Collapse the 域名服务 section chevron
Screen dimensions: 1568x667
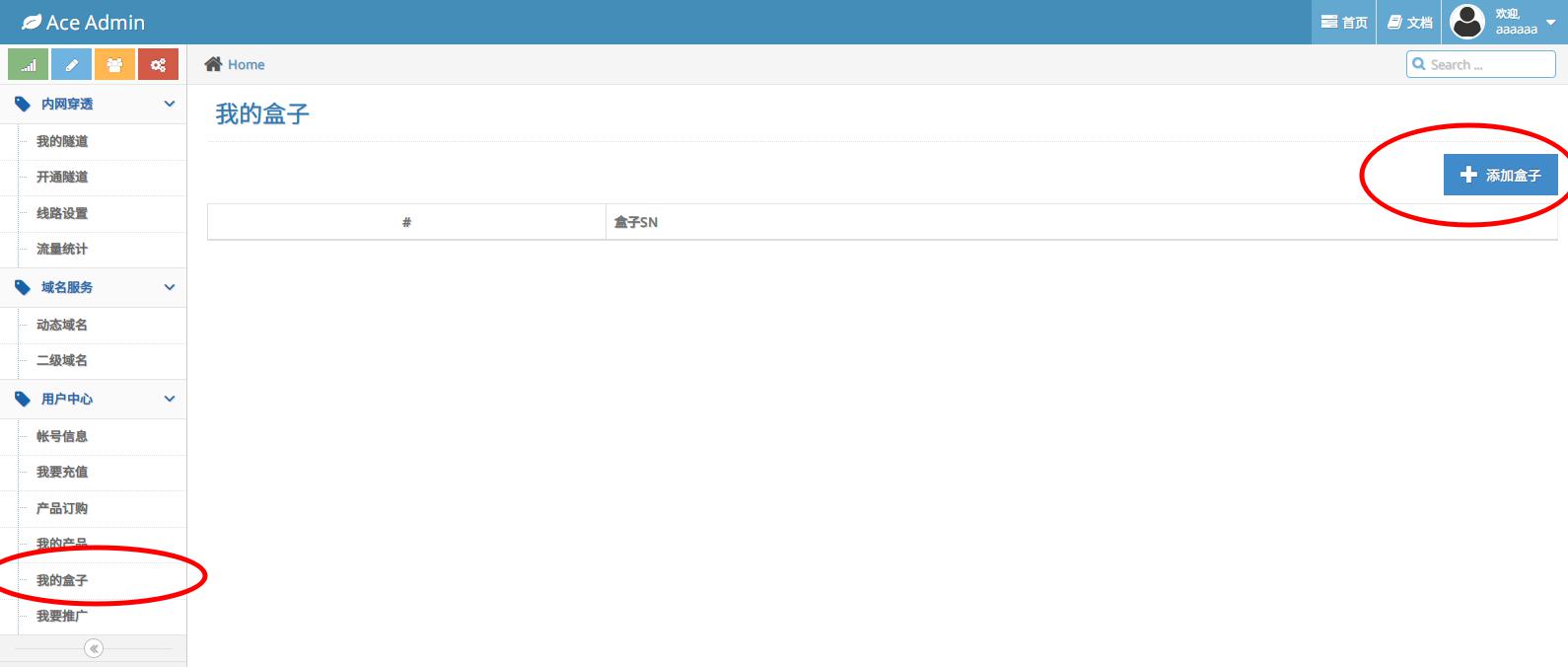tap(169, 287)
